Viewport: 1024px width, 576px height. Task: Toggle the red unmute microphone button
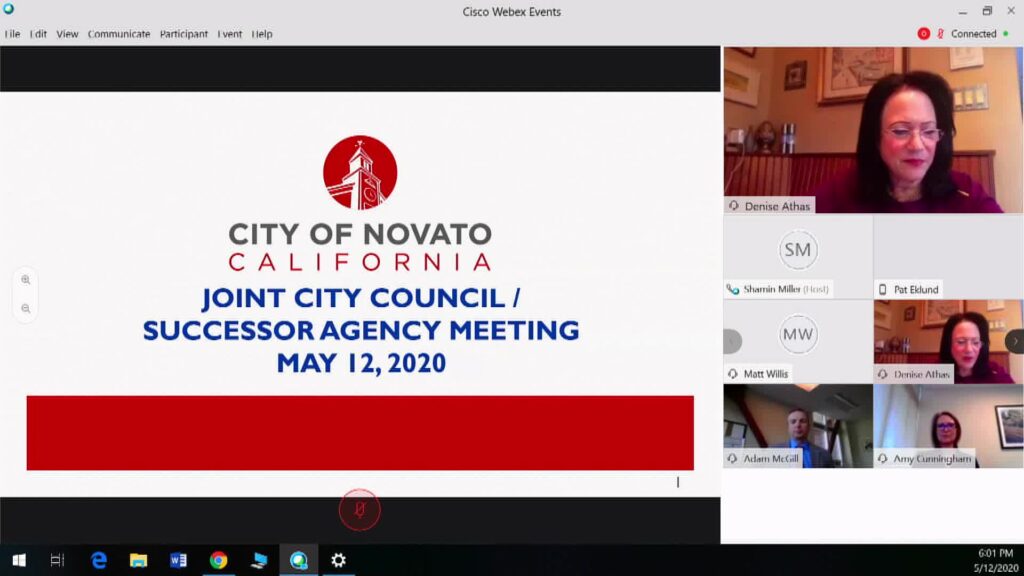(359, 510)
